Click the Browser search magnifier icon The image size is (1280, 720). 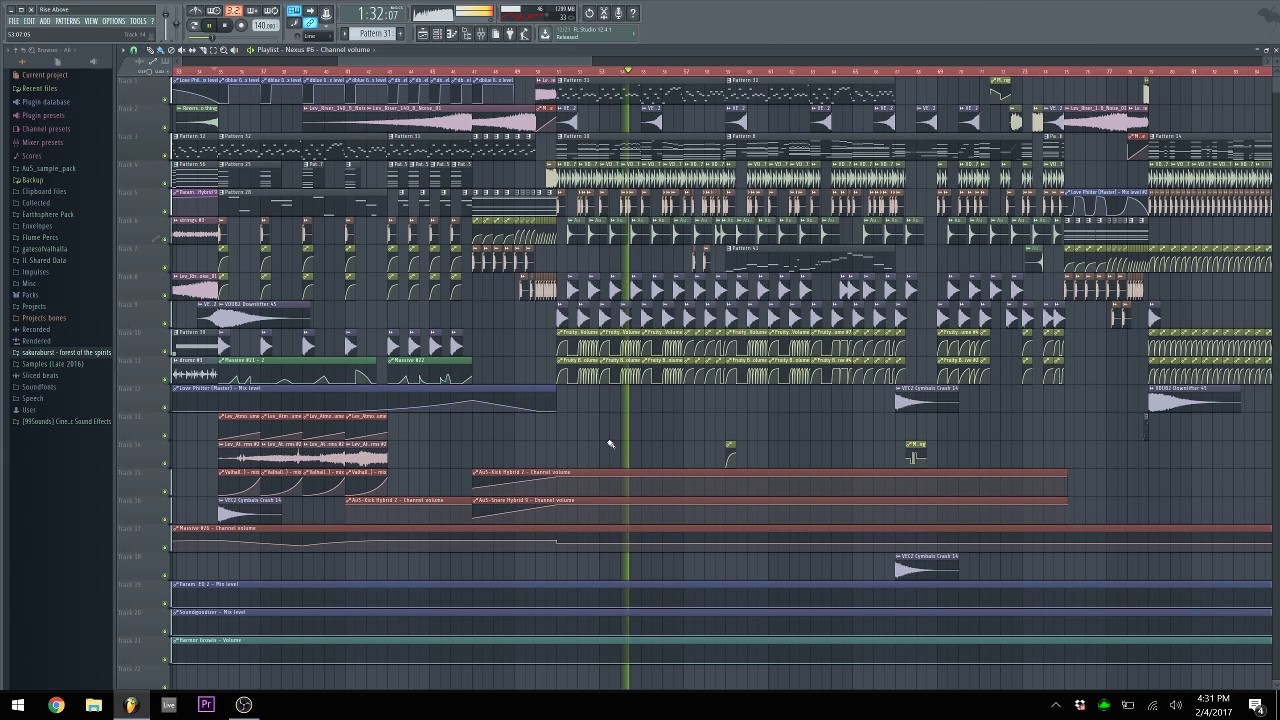point(32,50)
